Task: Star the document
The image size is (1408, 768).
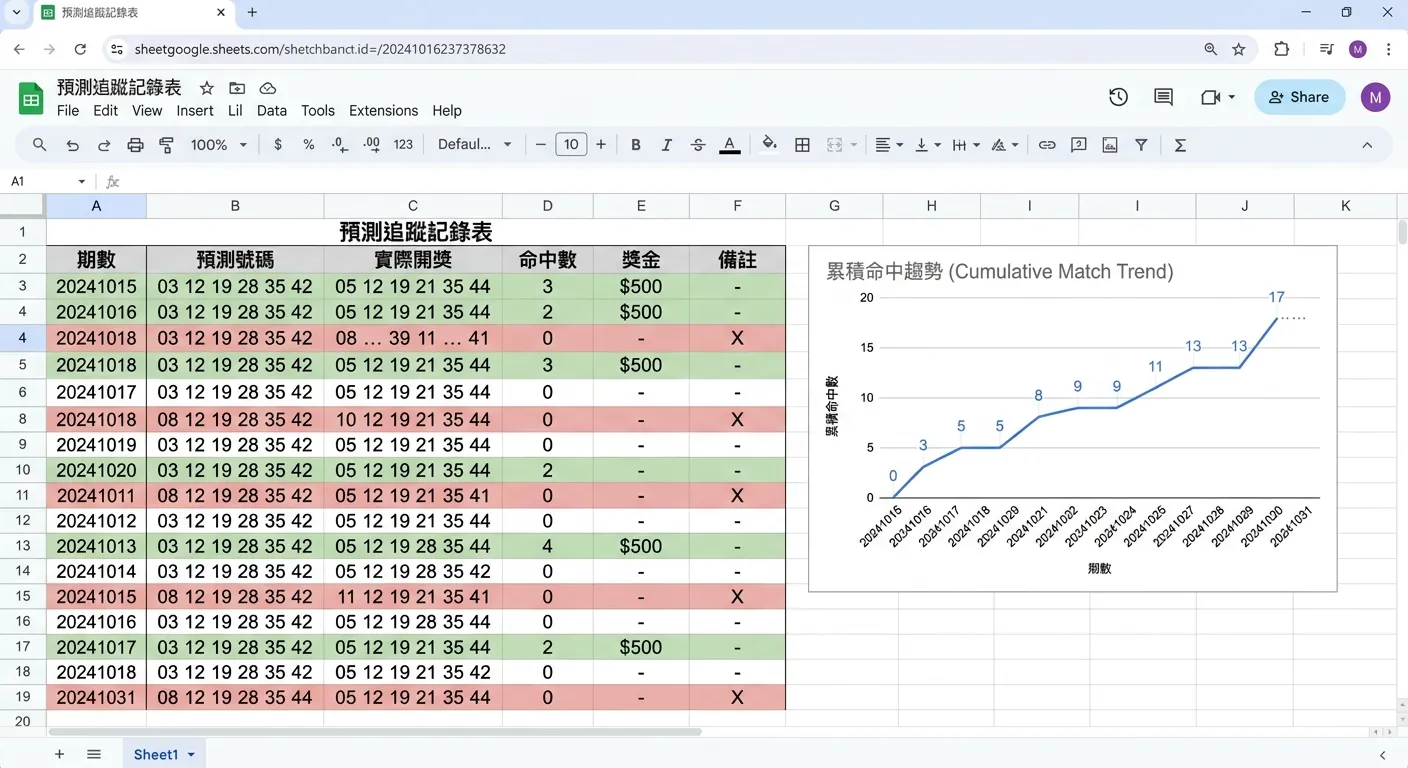Action: 206,88
